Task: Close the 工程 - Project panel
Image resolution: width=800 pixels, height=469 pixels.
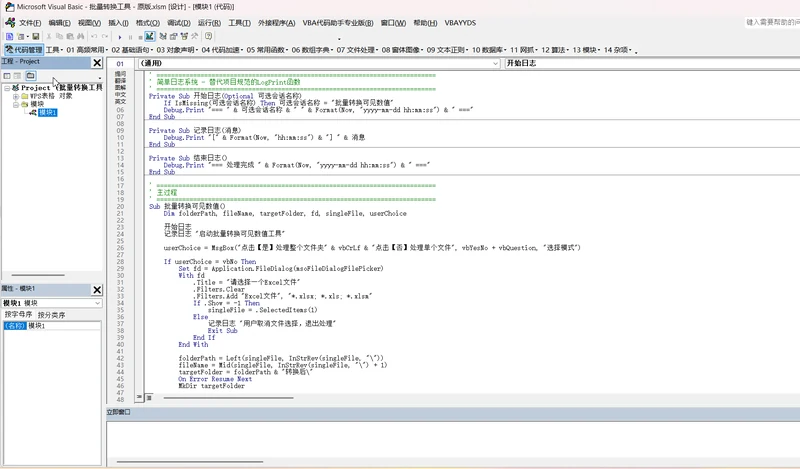Action: [97, 62]
